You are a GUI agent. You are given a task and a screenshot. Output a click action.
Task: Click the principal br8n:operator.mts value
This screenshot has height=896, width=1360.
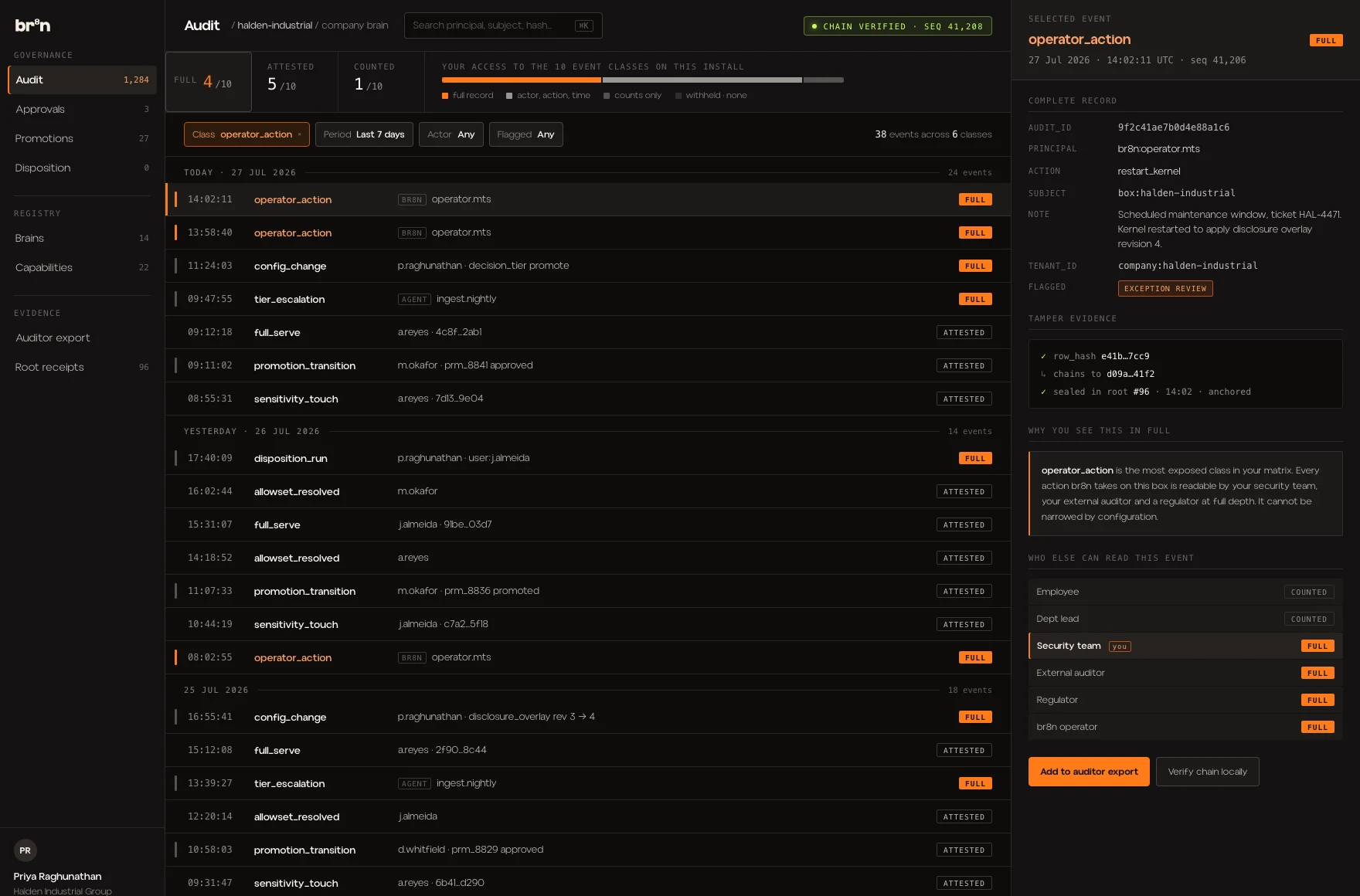tap(1158, 149)
